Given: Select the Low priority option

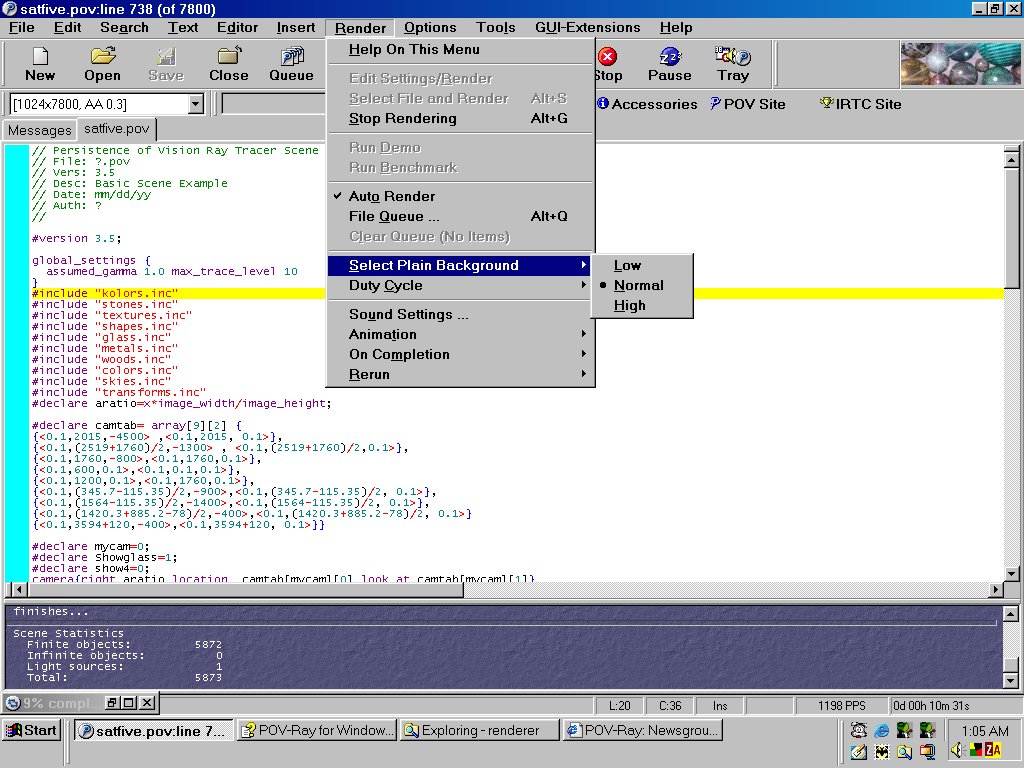Looking at the screenshot, I should [627, 265].
